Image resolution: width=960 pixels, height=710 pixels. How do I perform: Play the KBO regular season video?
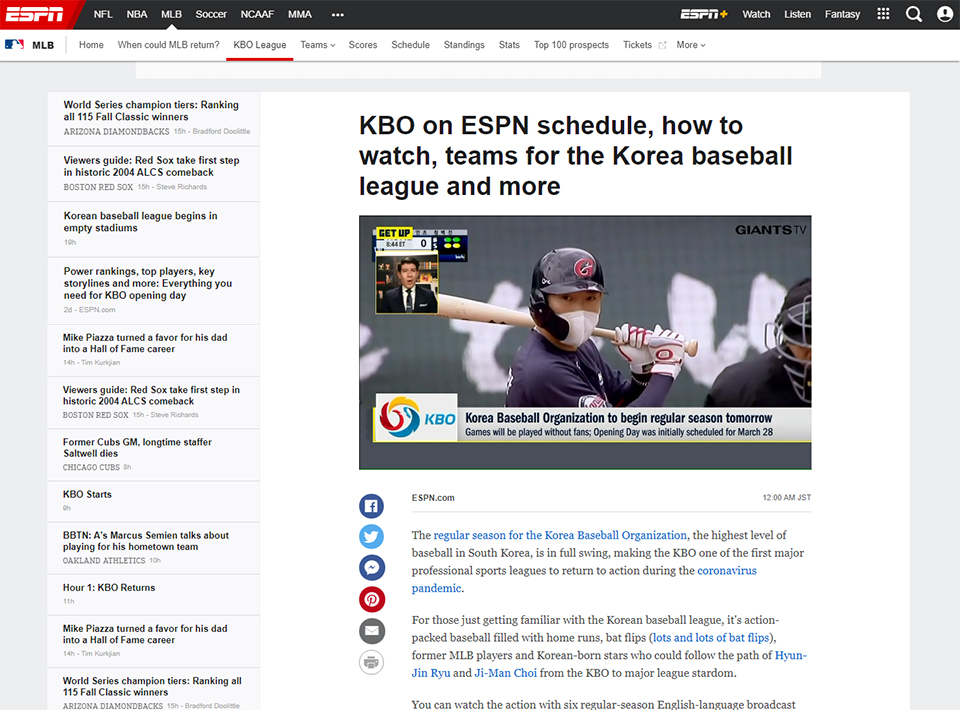coord(584,341)
